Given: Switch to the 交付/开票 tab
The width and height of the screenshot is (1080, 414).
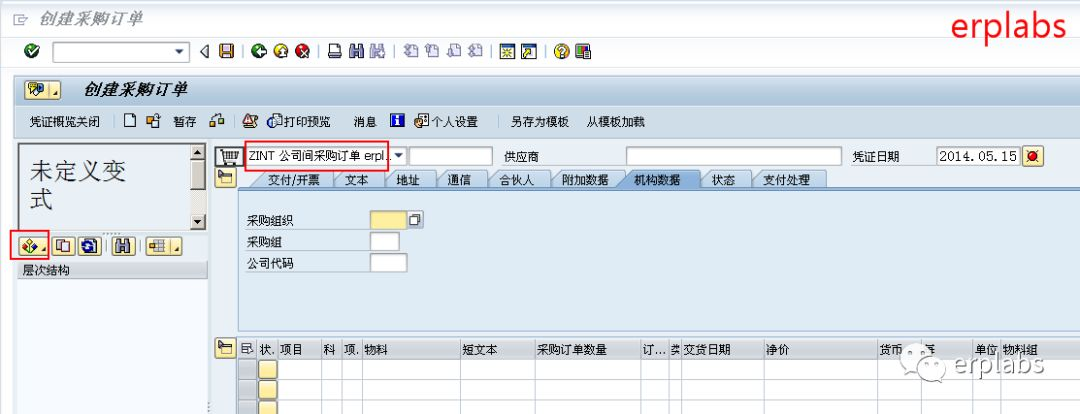Looking at the screenshot, I should 293,180.
